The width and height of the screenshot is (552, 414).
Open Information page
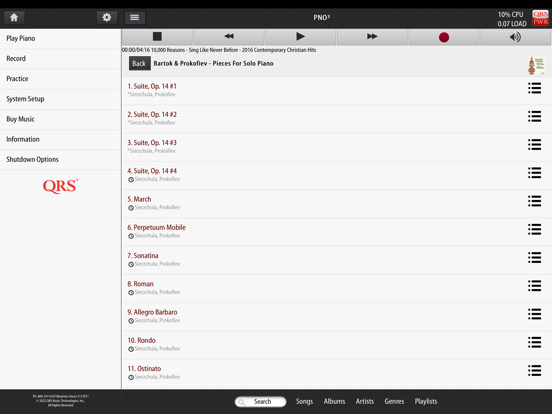(x=61, y=139)
